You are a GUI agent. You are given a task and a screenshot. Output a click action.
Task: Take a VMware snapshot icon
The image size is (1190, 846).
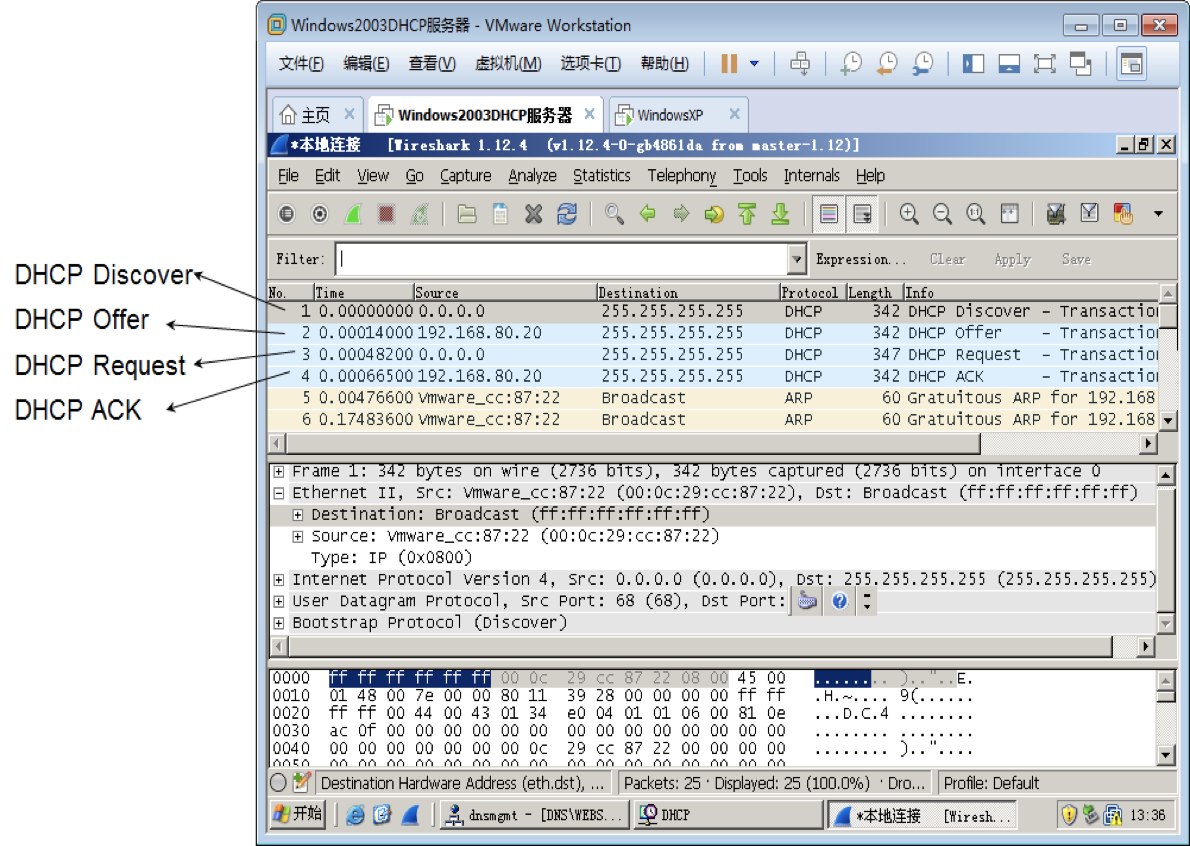coord(851,64)
